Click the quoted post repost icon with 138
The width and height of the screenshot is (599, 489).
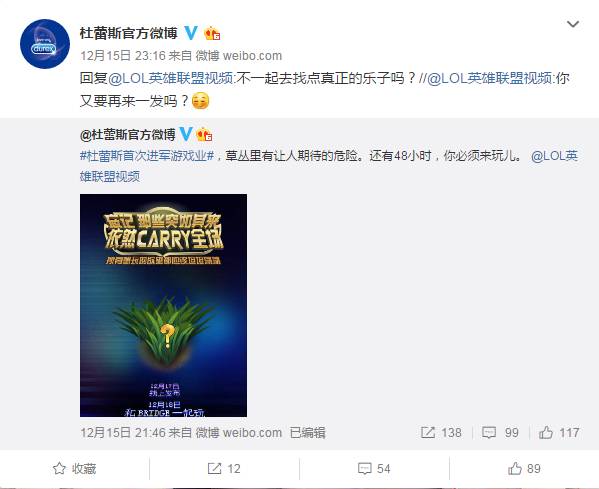[x=441, y=433]
